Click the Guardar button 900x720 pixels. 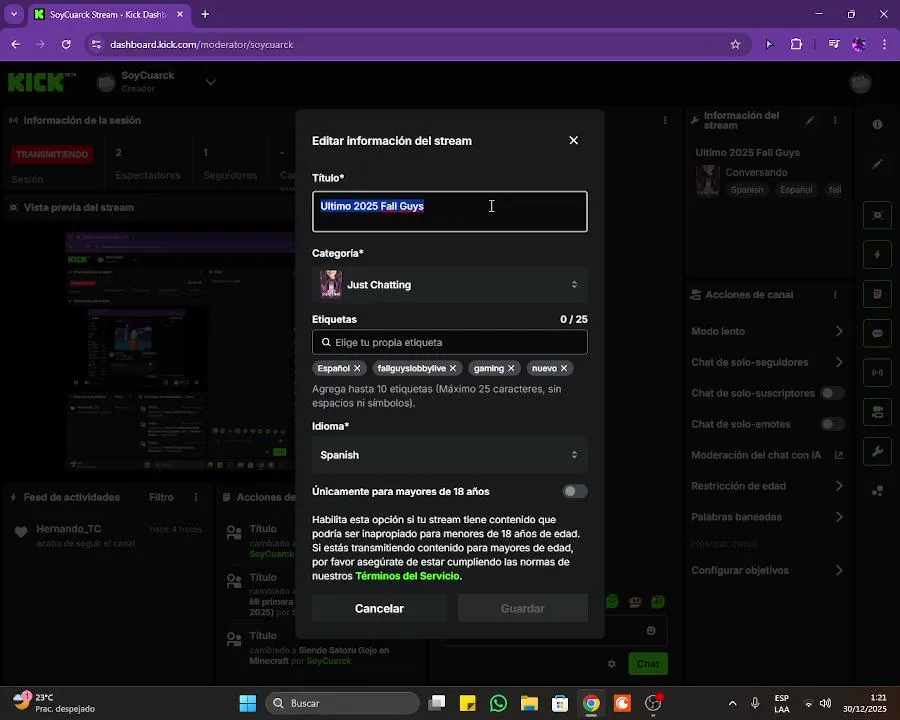pyautogui.click(x=522, y=609)
